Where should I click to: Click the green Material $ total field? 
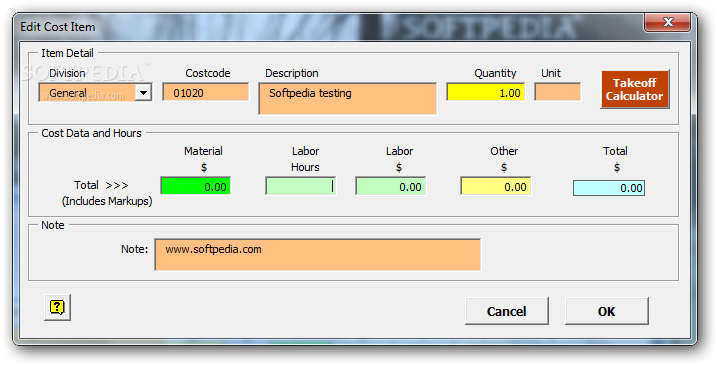[x=196, y=187]
